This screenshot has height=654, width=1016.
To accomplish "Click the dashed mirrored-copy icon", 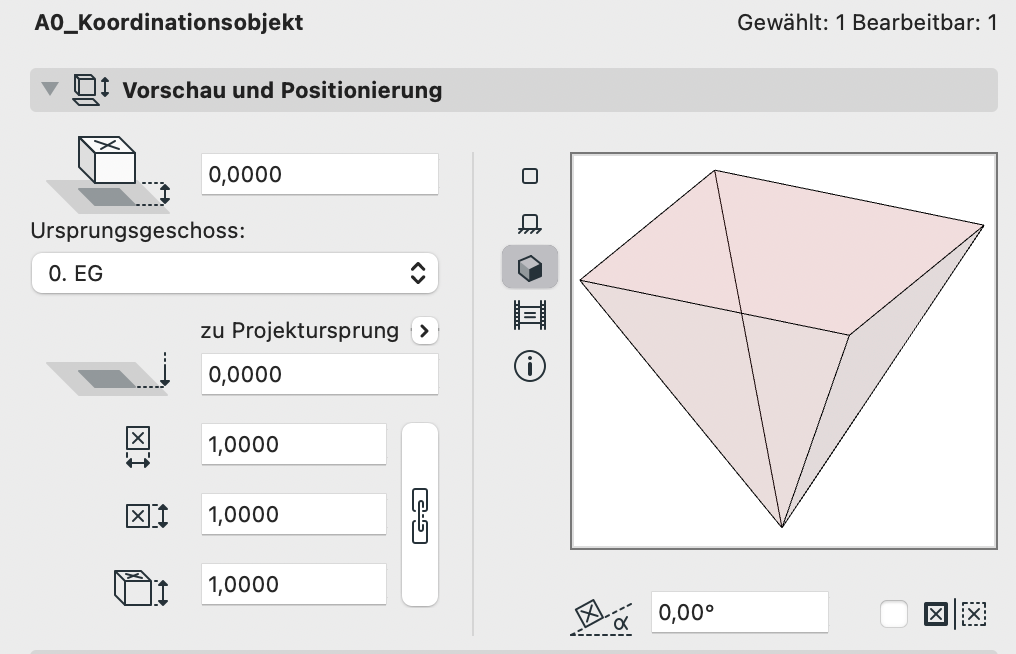I will [x=973, y=614].
